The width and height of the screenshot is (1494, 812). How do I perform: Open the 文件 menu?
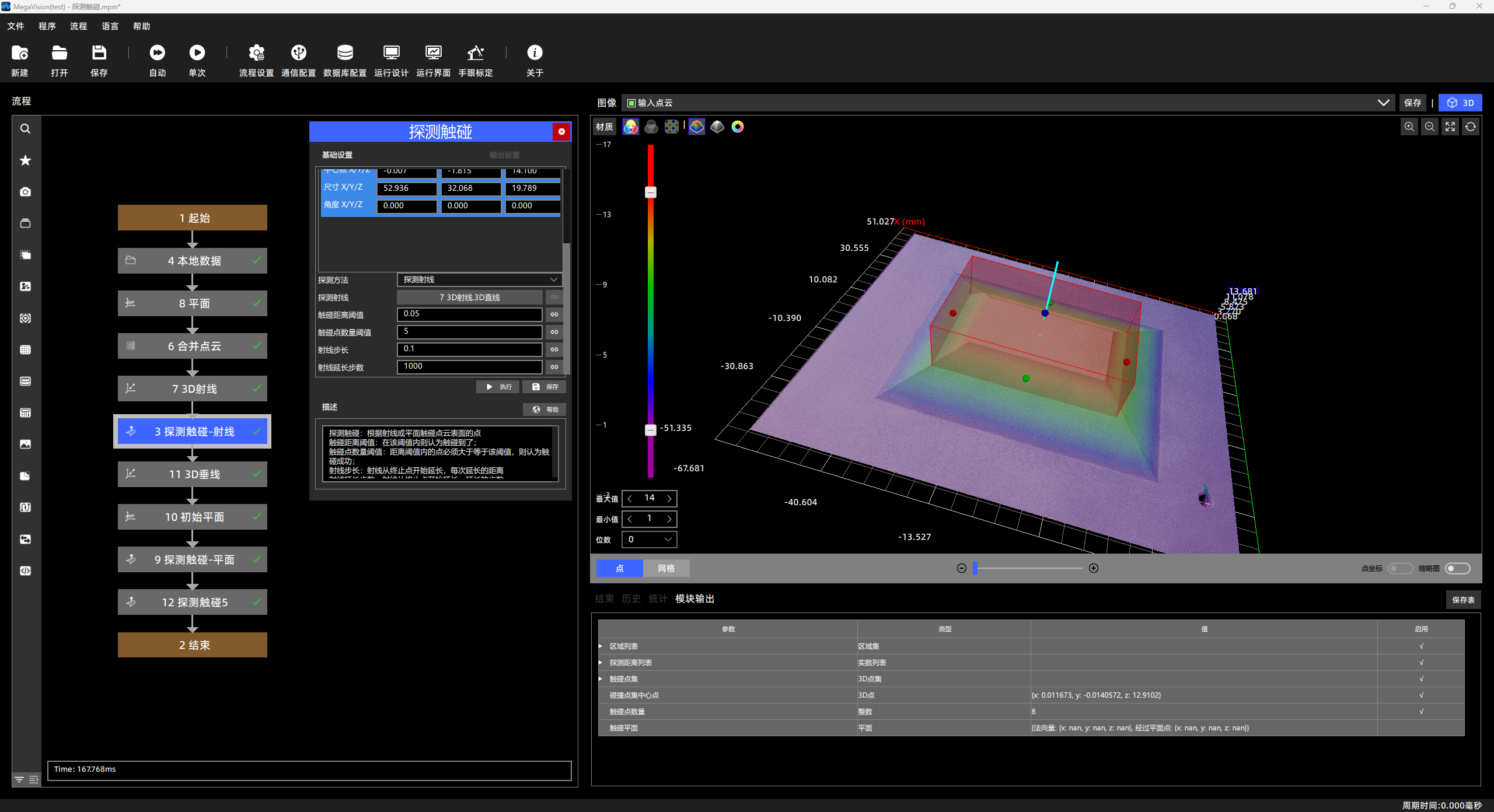point(16,26)
